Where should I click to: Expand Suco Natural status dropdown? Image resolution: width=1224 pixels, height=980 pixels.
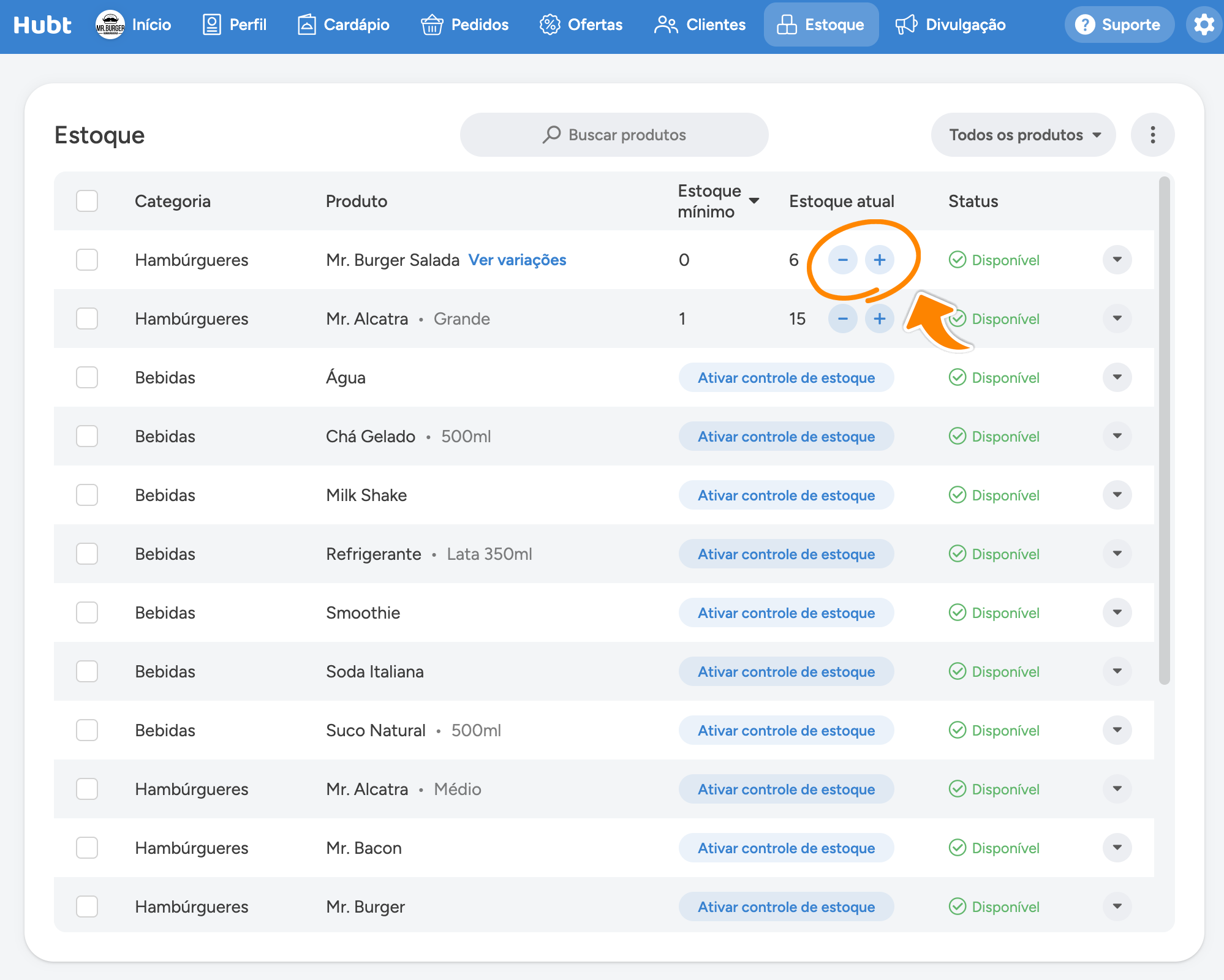(1117, 730)
